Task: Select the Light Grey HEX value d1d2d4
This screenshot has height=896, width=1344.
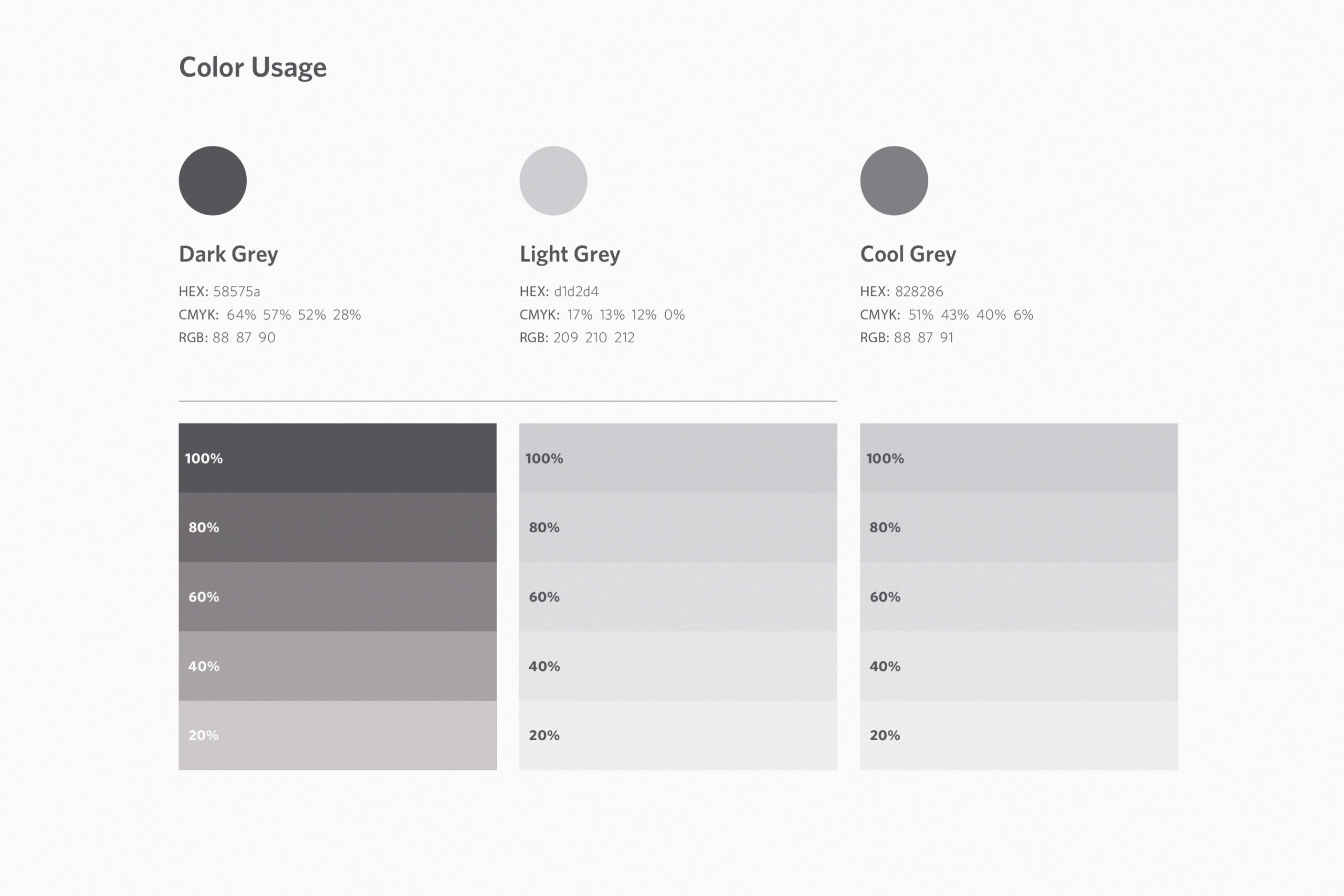Action: click(576, 291)
